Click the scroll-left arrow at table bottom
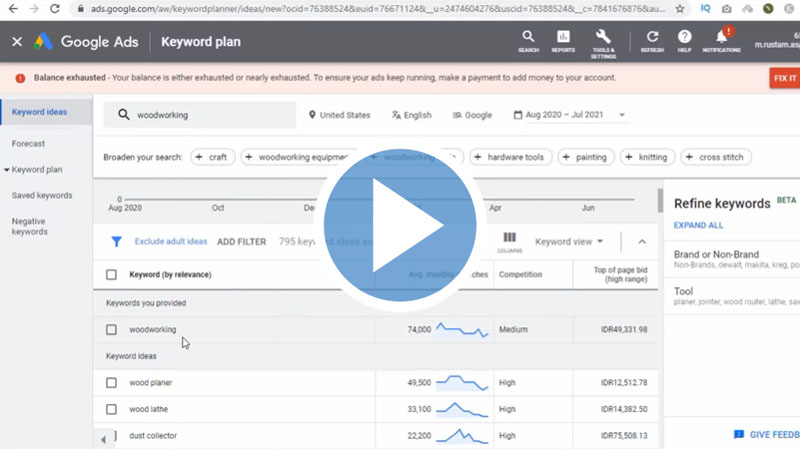 [x=103, y=439]
